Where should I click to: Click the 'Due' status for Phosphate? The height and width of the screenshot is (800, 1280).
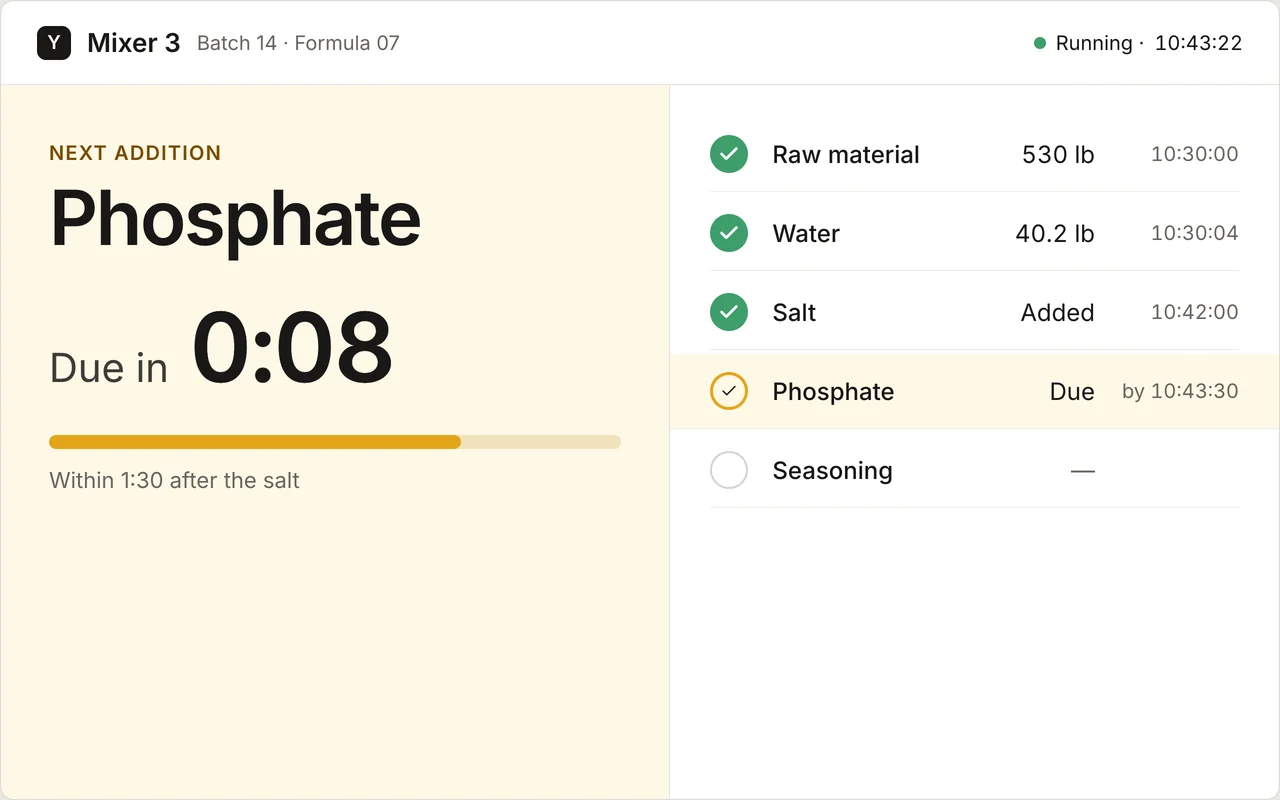1072,391
